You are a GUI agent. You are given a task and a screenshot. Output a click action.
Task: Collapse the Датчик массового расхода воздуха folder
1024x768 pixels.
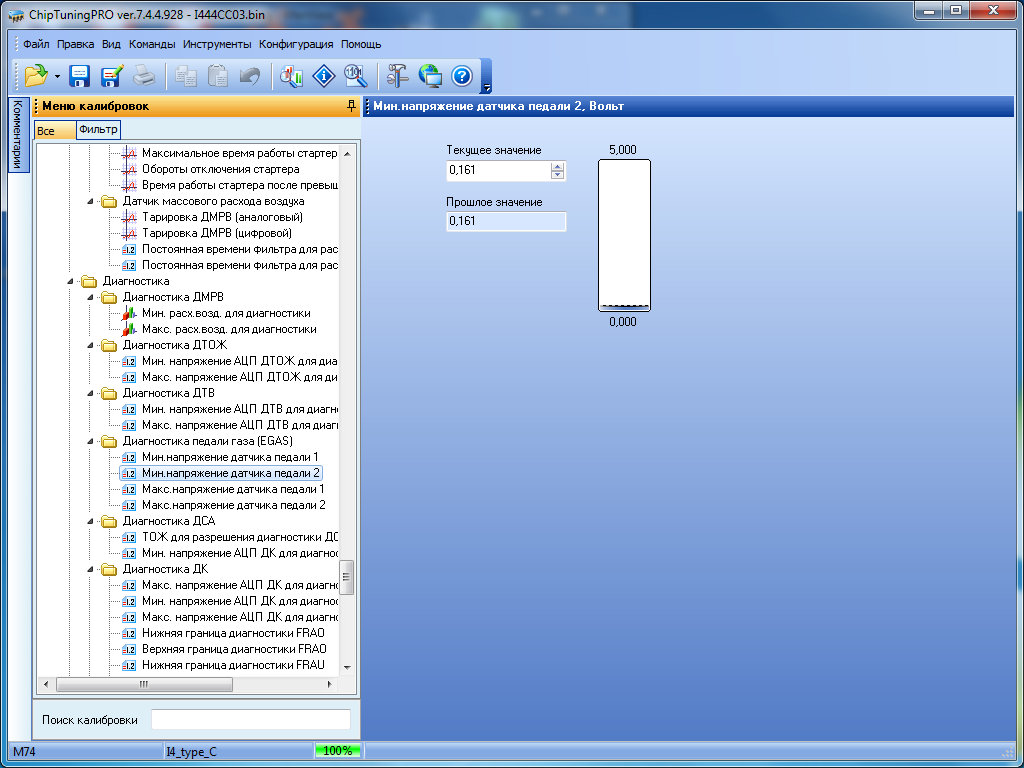[x=90, y=201]
